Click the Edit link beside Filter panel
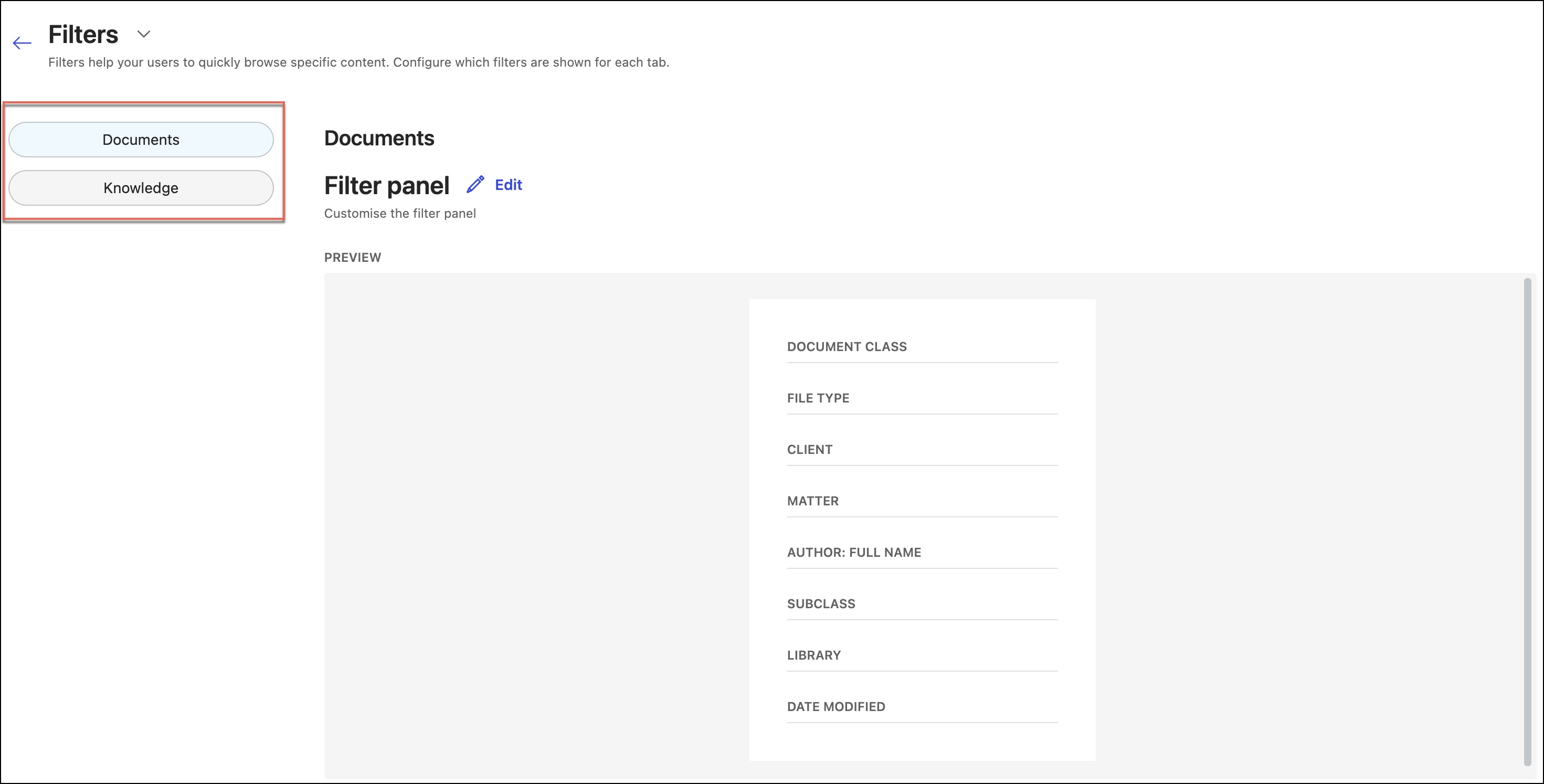 pos(507,185)
